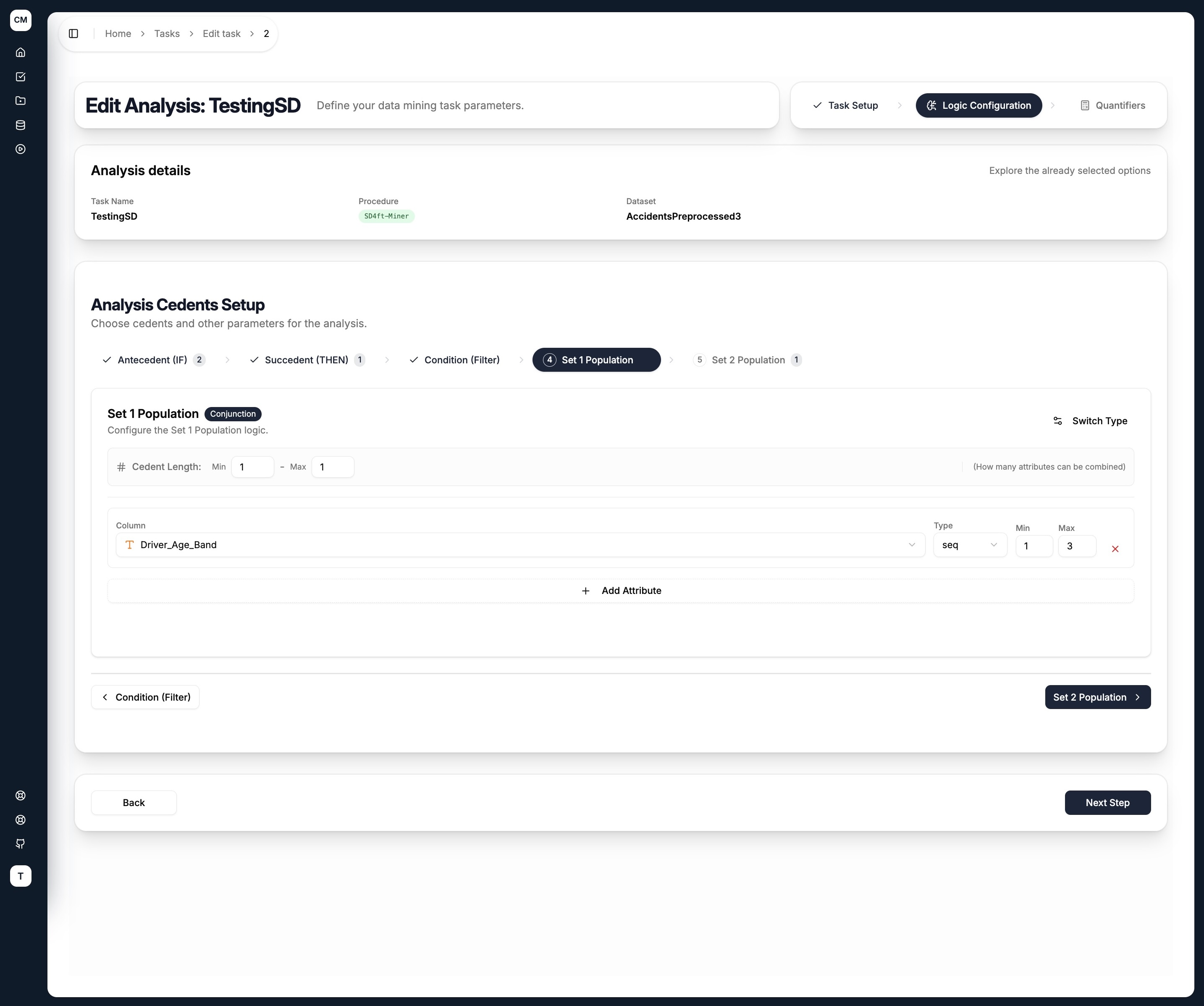The image size is (1204, 1006).
Task: Click the Next Step button
Action: click(1108, 802)
